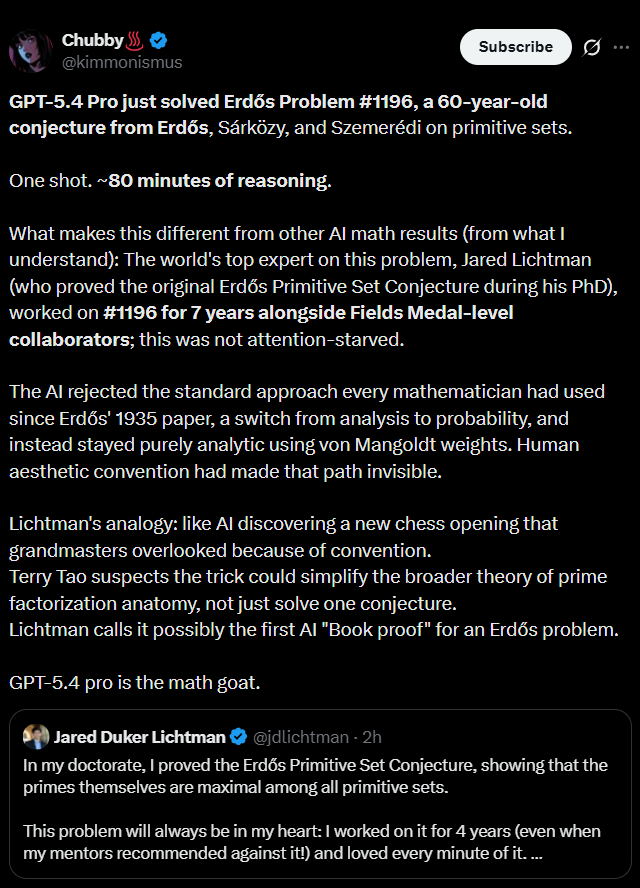Click the bold Erdős Problem #1196 headline
This screenshot has width=640, height=888.
(x=278, y=114)
